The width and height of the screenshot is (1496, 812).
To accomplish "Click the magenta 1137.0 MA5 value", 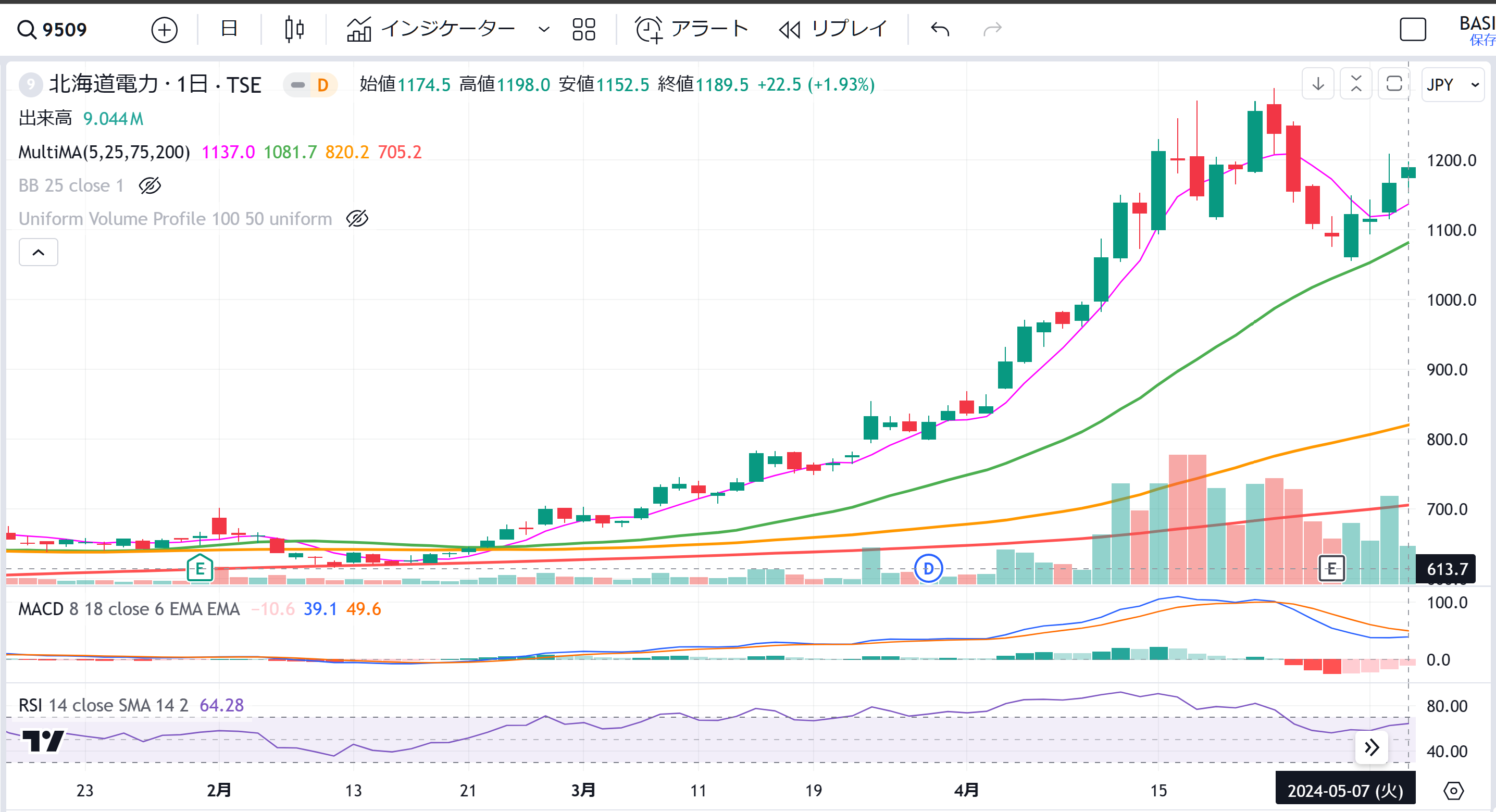I will [228, 152].
